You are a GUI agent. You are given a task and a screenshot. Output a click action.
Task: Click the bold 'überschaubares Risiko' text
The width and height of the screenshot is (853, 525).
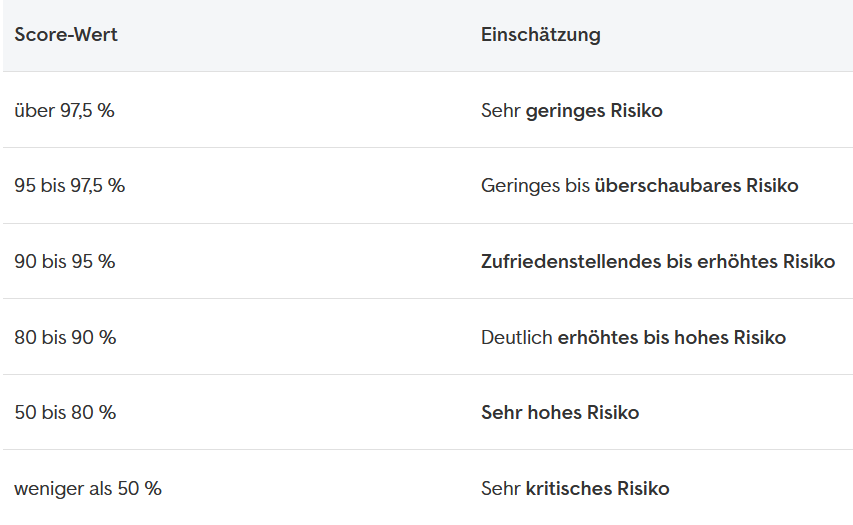(x=696, y=186)
